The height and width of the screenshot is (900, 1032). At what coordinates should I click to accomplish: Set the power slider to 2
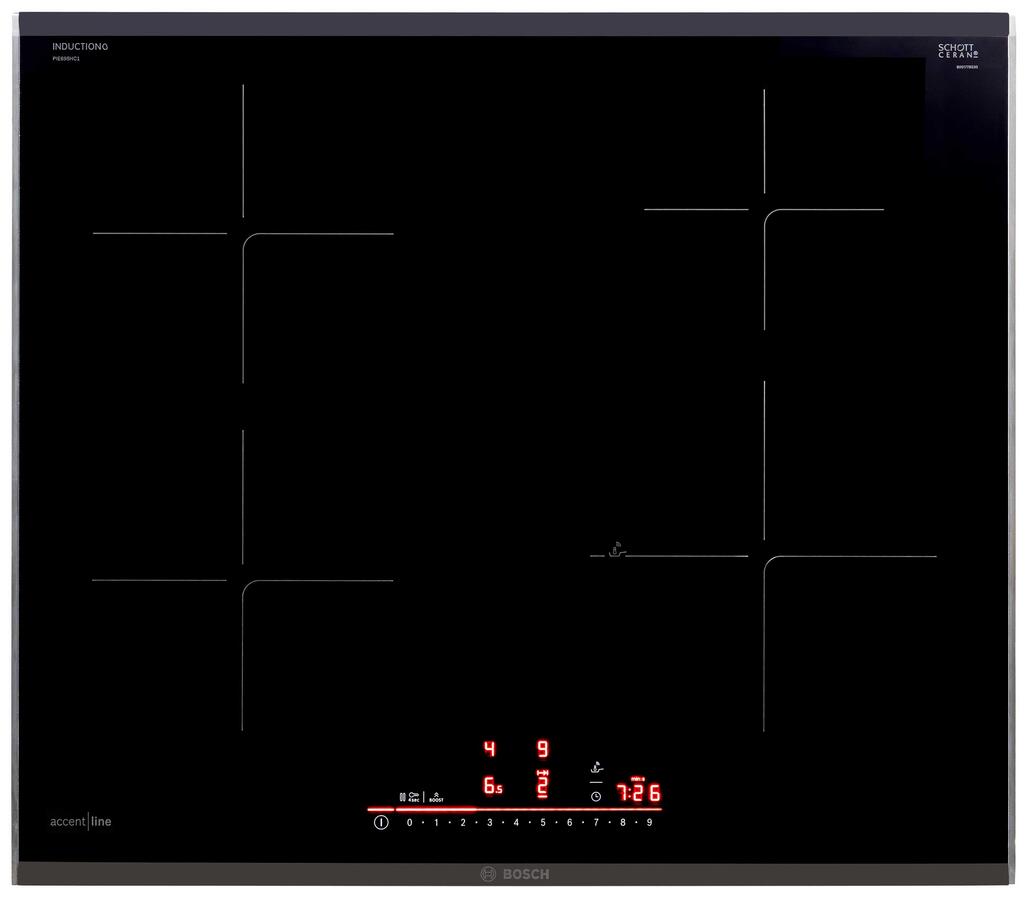tap(463, 823)
